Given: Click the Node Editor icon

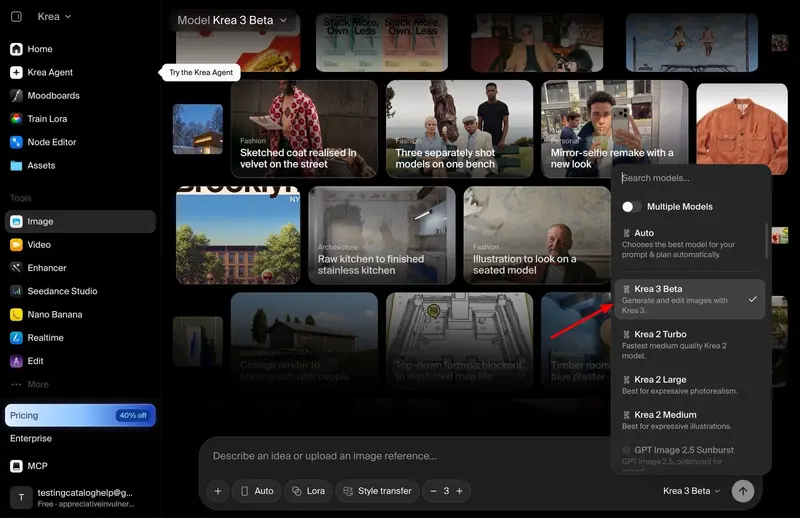Looking at the screenshot, I should coord(16,142).
